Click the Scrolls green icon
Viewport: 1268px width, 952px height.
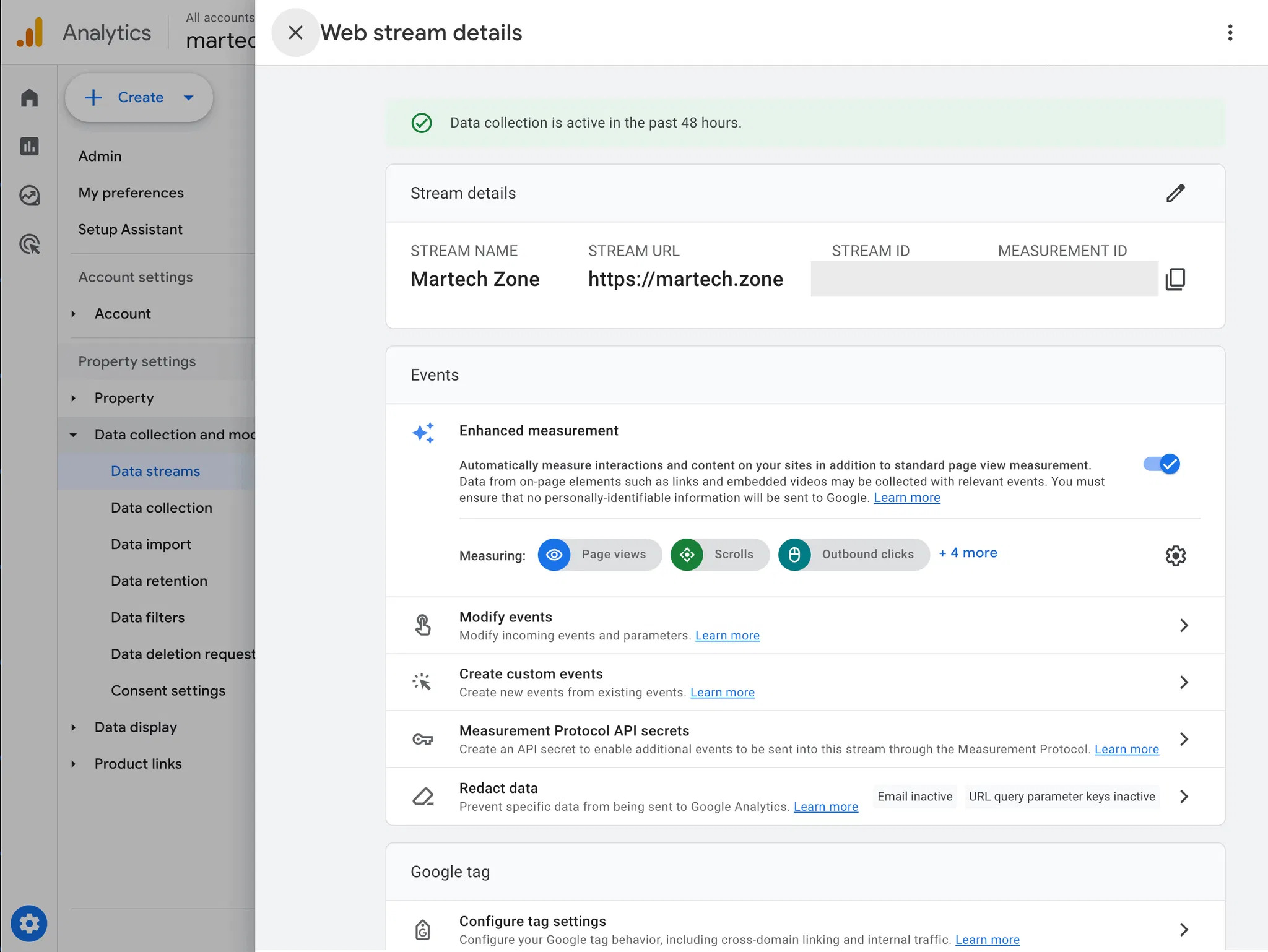[x=687, y=555]
